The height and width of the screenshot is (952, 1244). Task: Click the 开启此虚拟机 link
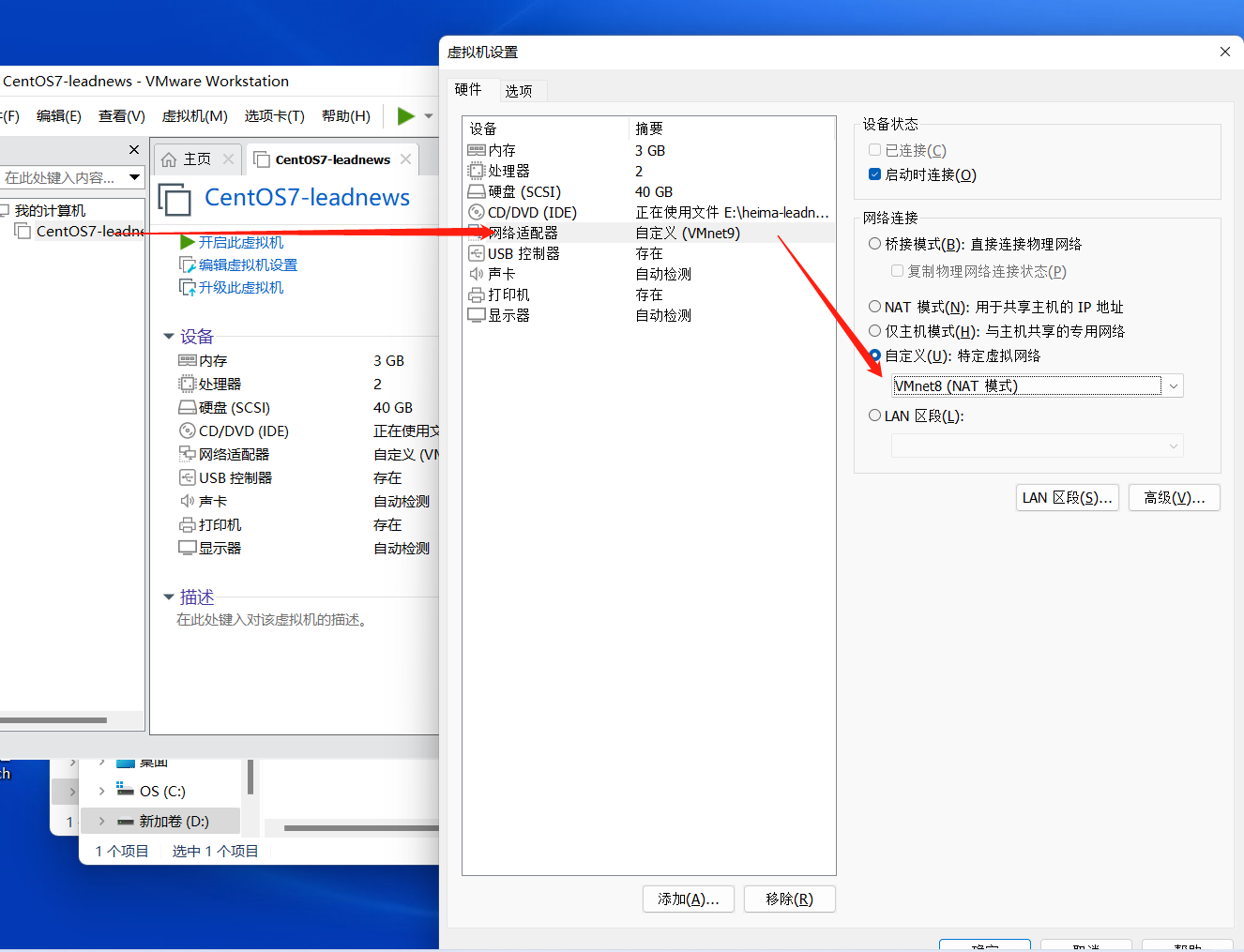pyautogui.click(x=241, y=242)
